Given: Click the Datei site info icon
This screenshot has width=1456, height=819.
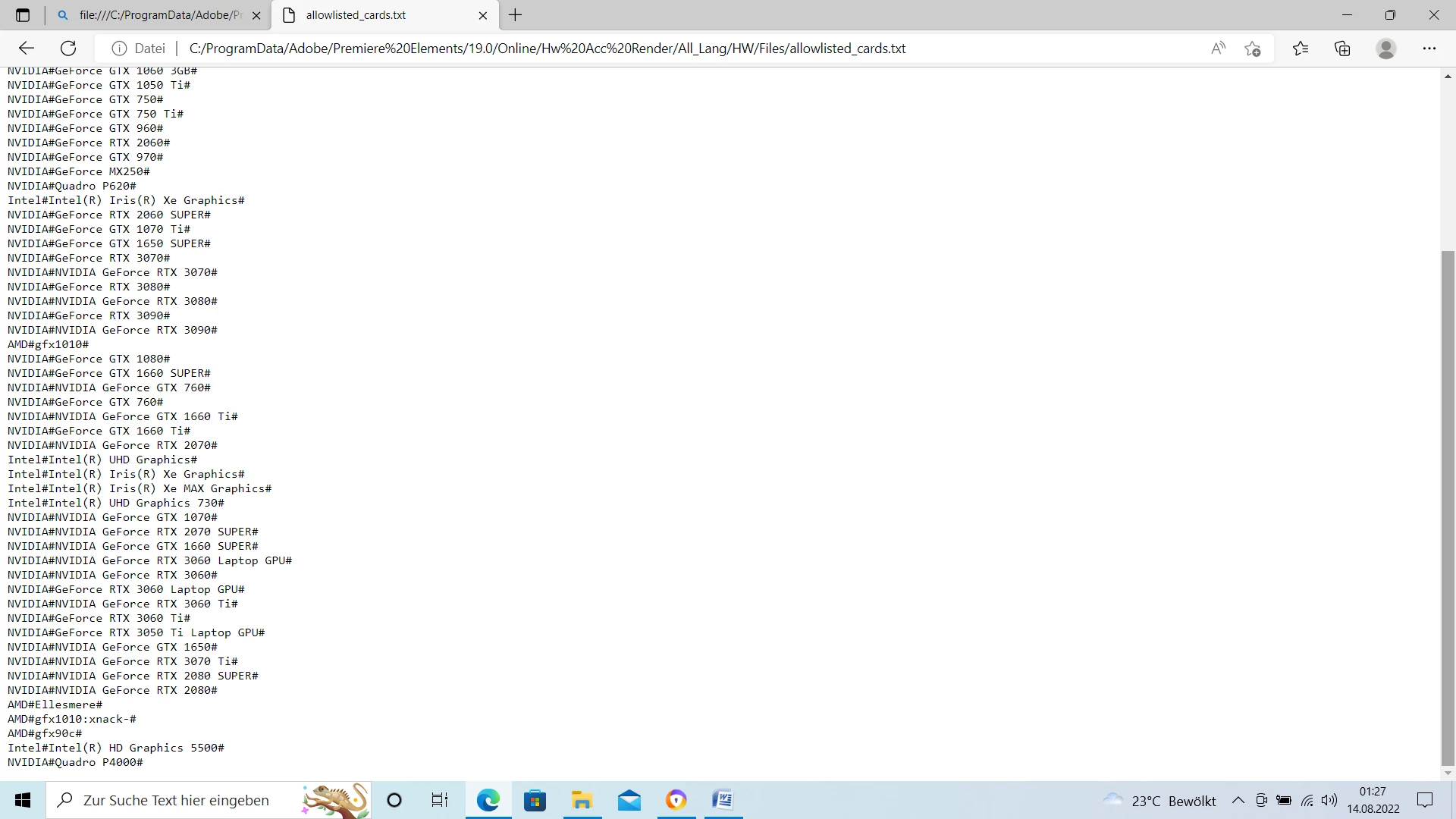Looking at the screenshot, I should (x=119, y=49).
